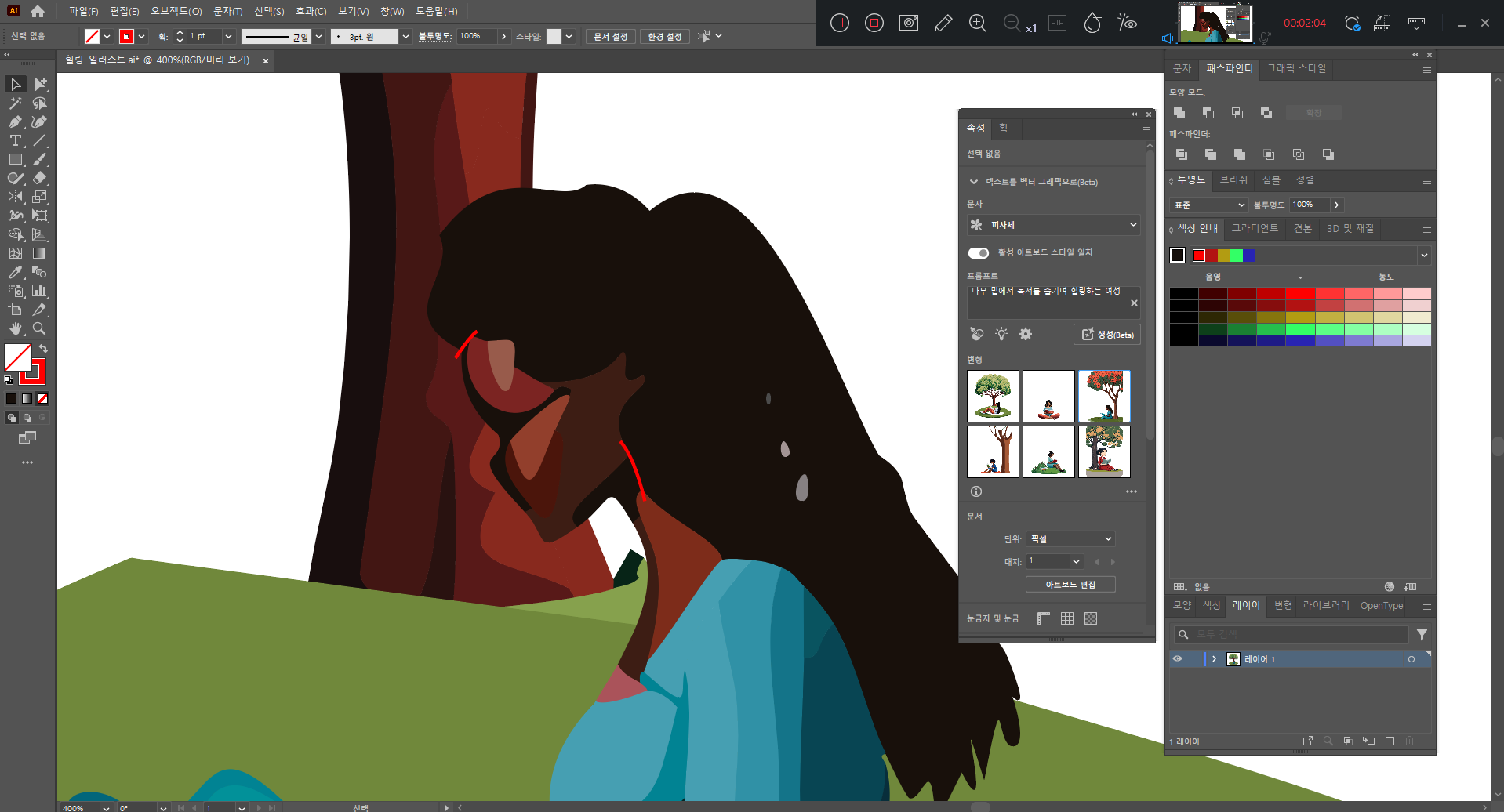Screen dimensions: 1504x812
Task: Set the None color mode below the fill box
Action: (43, 398)
